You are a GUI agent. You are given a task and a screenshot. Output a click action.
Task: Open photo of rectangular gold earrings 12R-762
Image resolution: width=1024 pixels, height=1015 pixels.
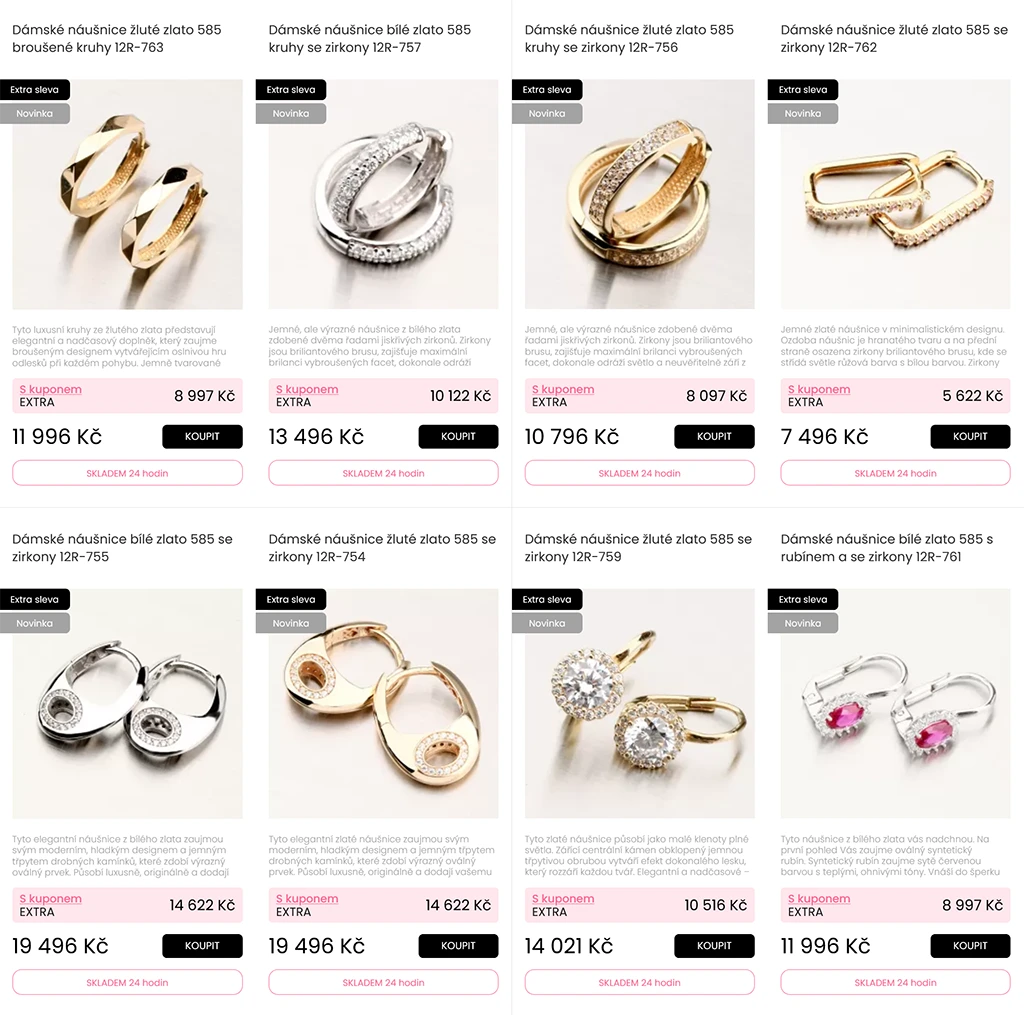[895, 194]
